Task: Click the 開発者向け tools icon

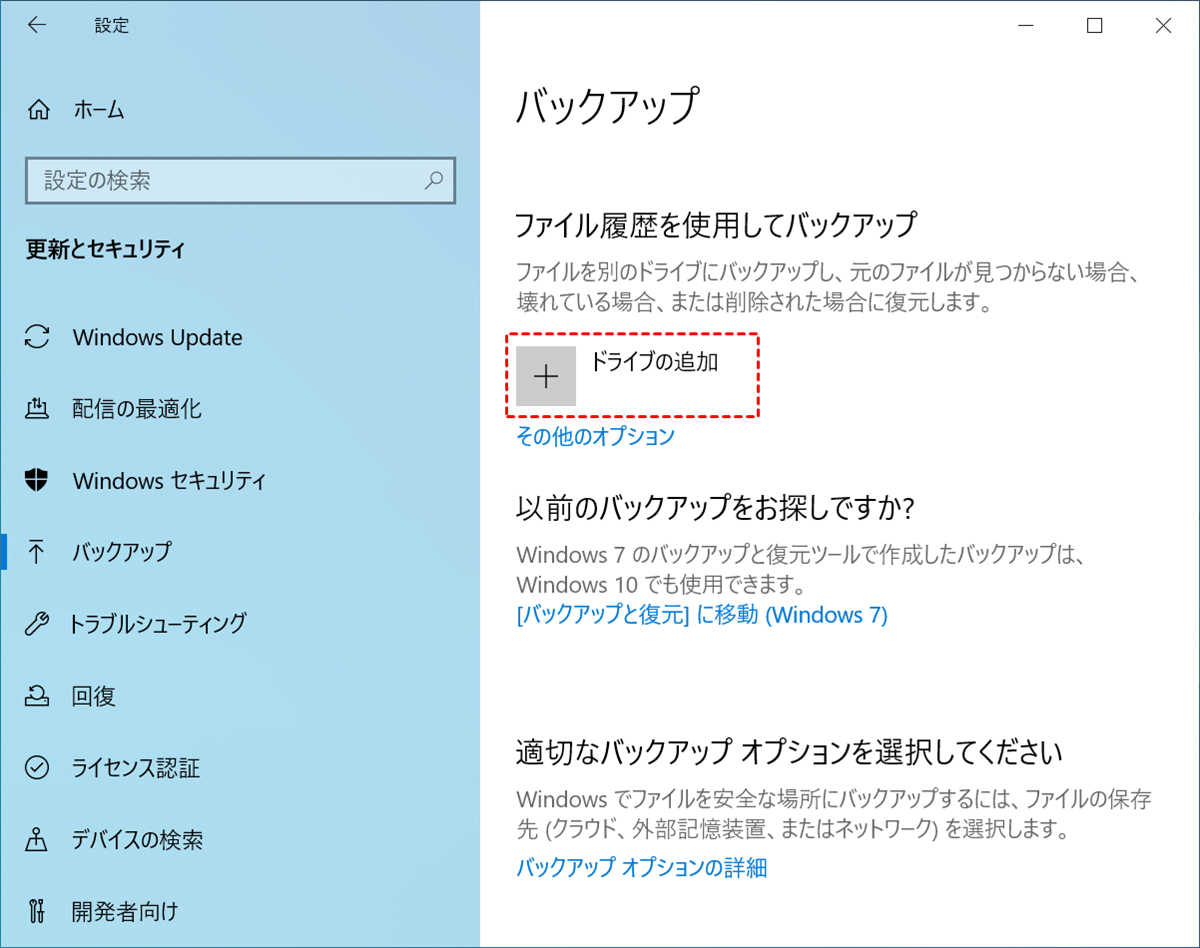Action: 37,911
